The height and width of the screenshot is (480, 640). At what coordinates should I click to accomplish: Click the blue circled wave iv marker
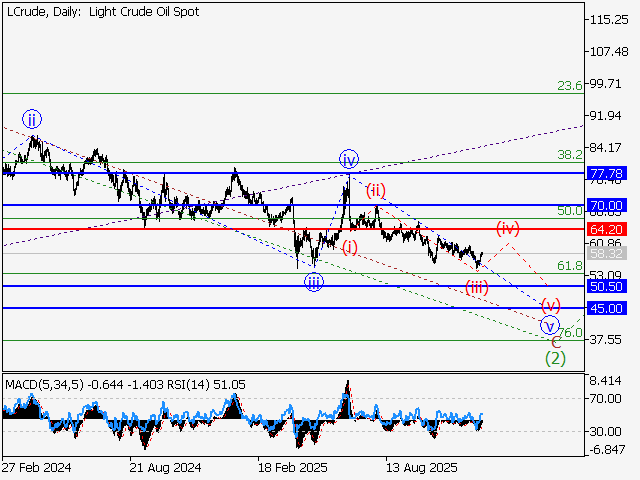[348, 159]
